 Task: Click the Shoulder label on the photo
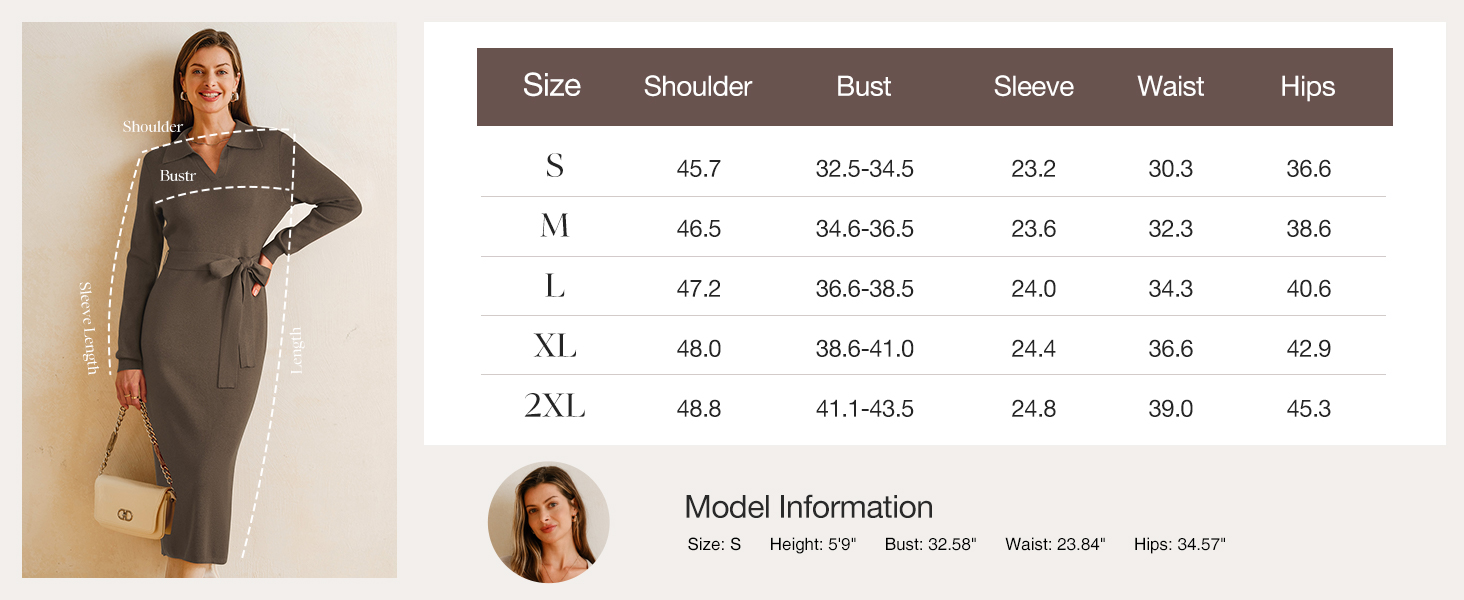click(152, 127)
